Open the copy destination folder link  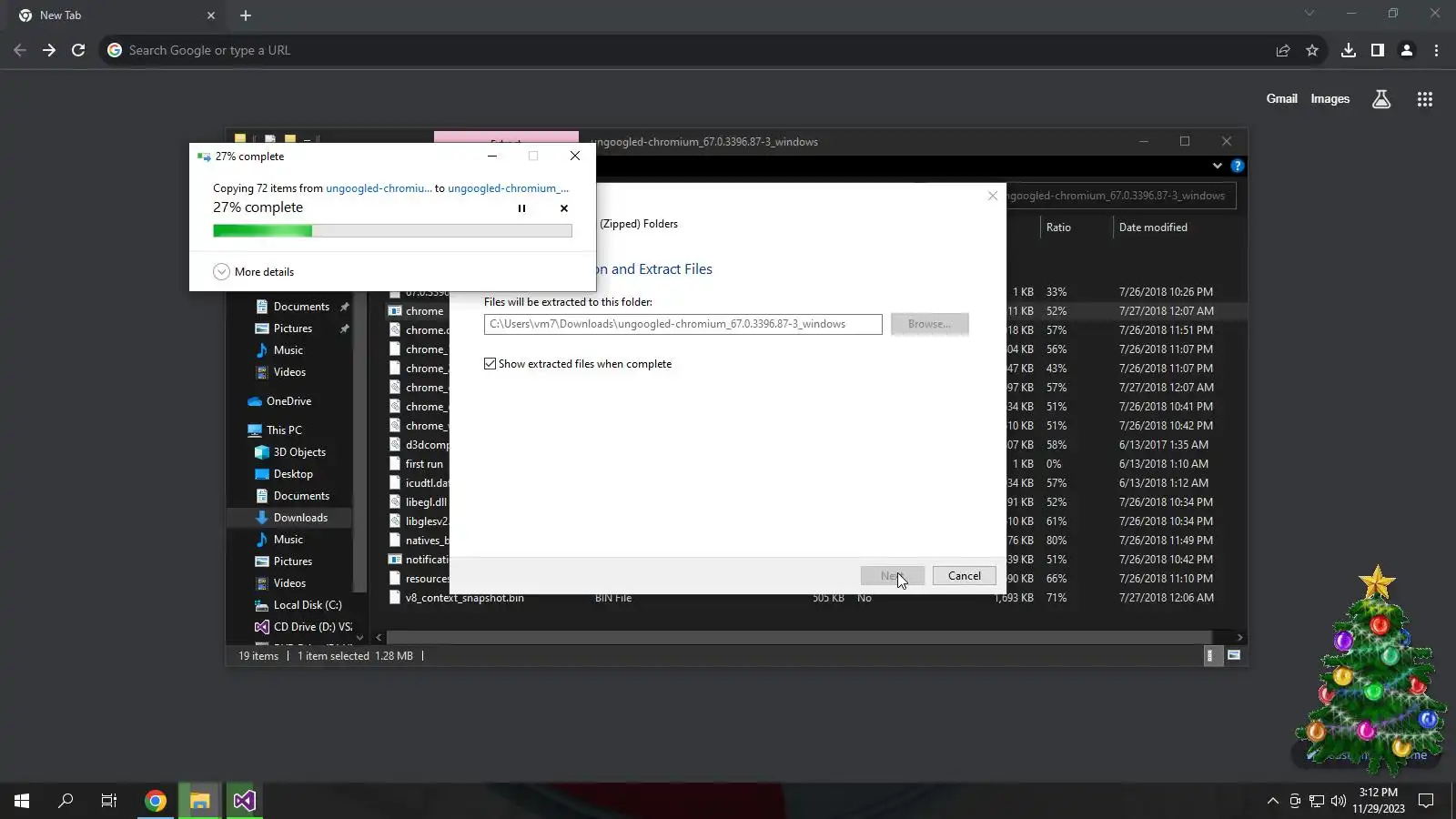coord(508,188)
